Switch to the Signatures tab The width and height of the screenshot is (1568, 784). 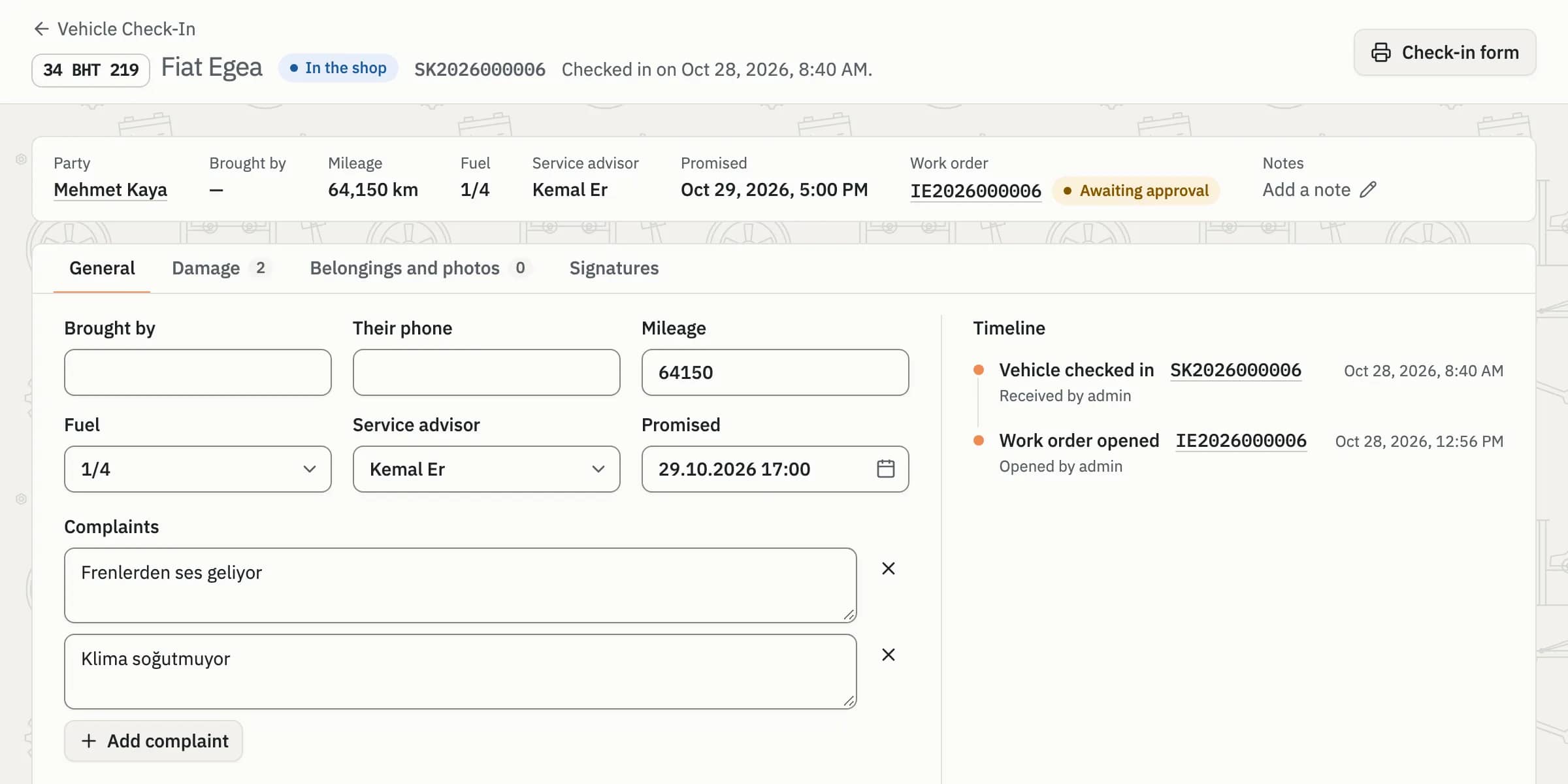pyautogui.click(x=614, y=268)
